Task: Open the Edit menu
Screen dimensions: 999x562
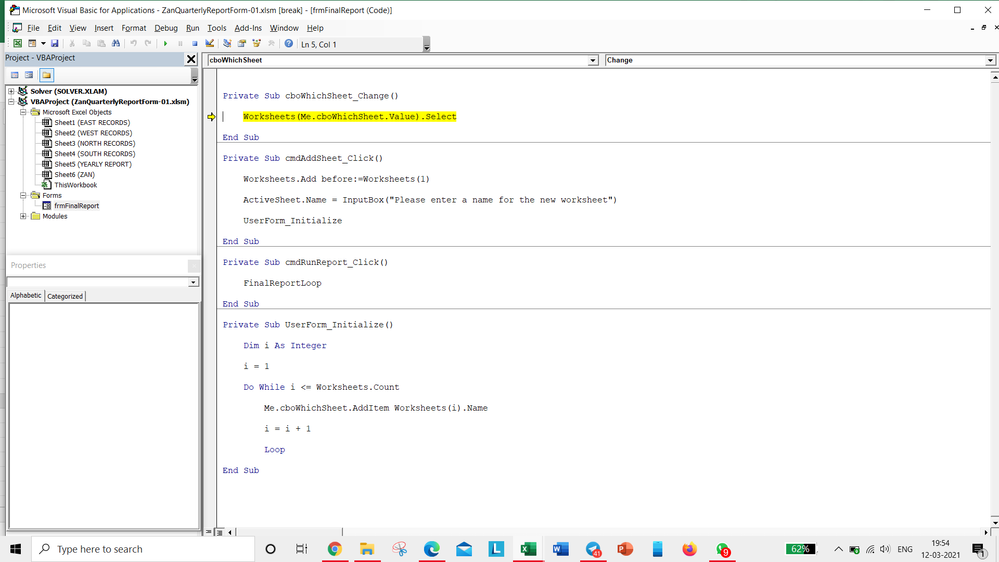Action: tap(55, 28)
